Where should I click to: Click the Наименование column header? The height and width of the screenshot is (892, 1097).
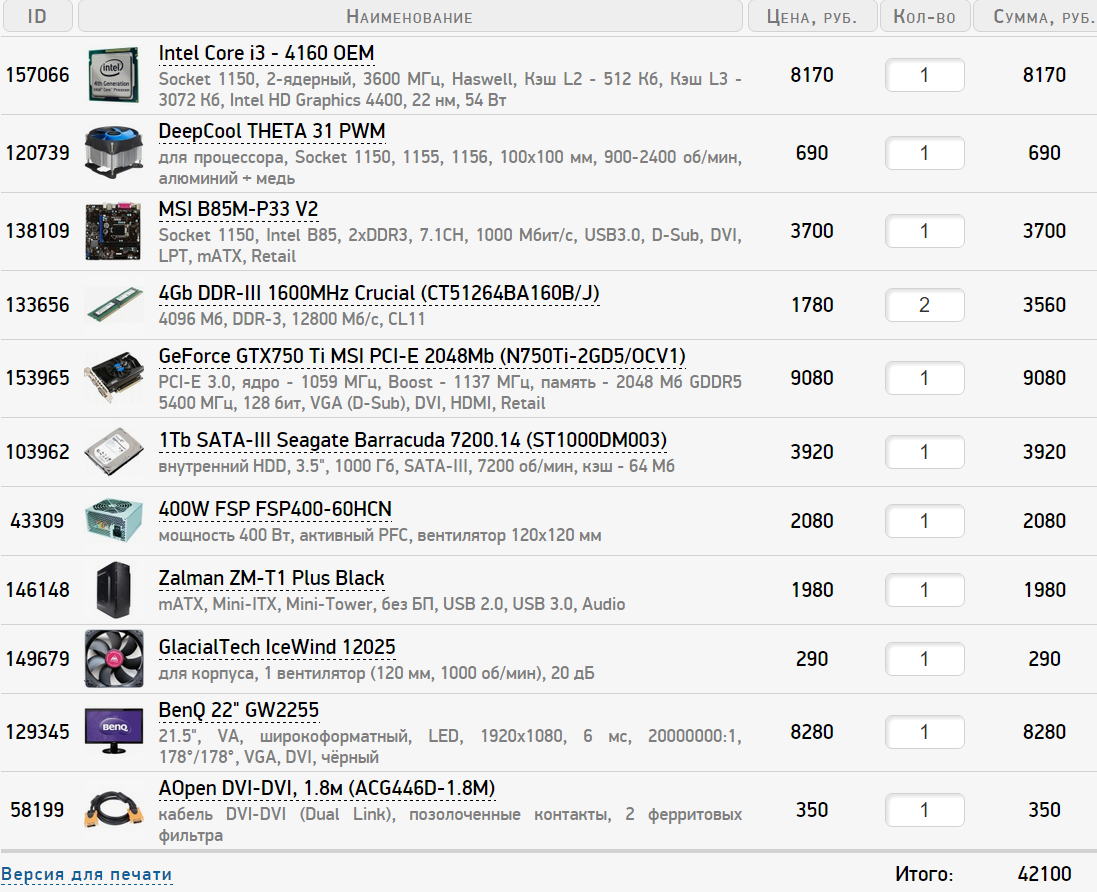[410, 16]
